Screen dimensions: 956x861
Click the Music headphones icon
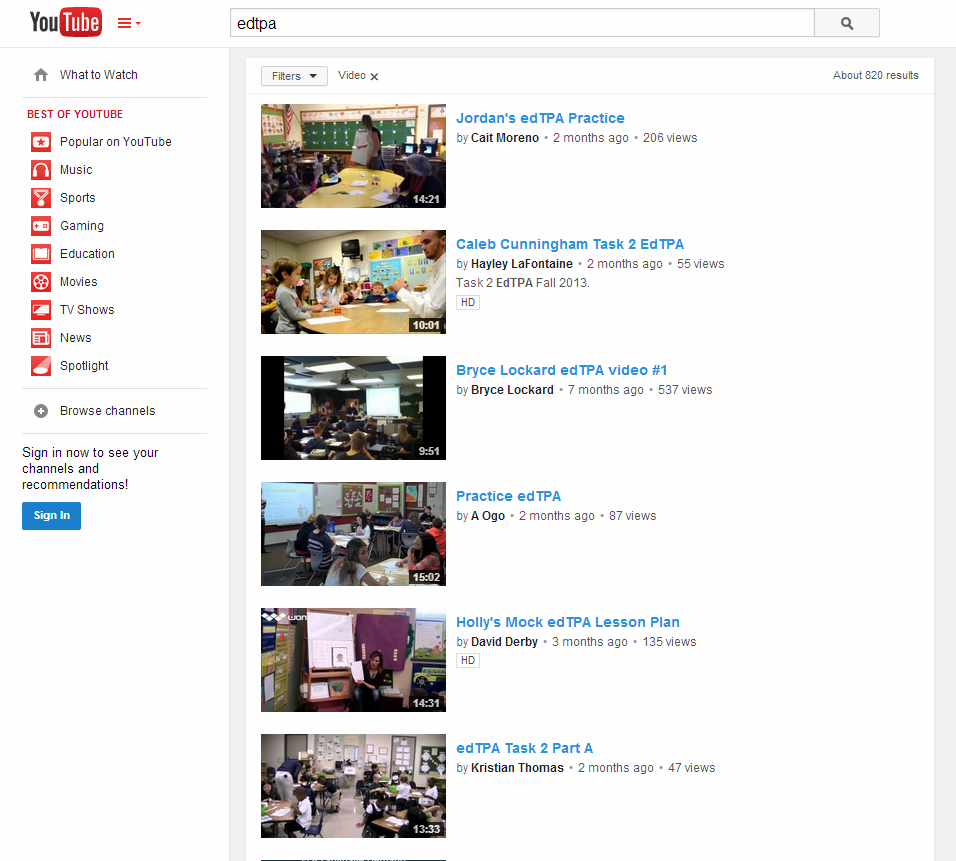click(x=41, y=170)
